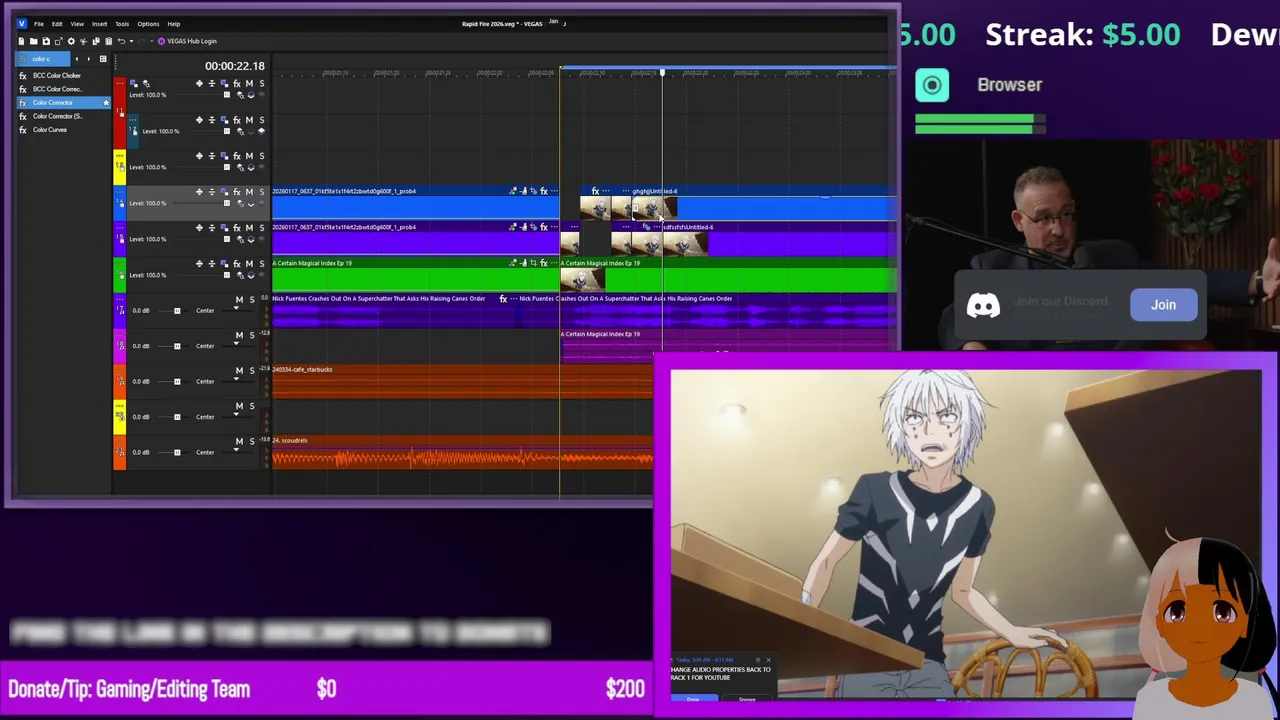Open the View menu

77,24
